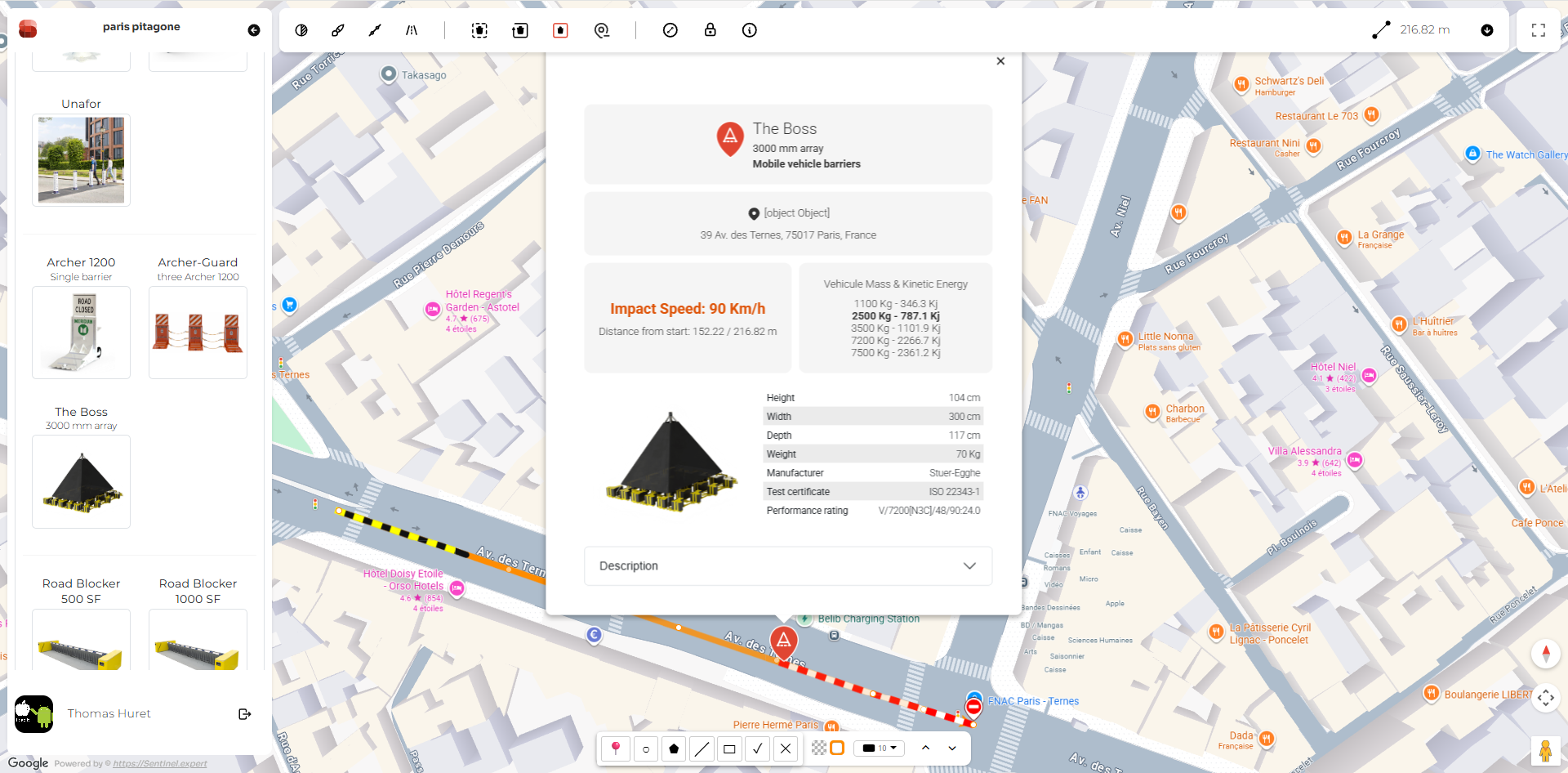This screenshot has width=1568, height=773.
Task: Toggle the padlock lock icon
Action: (710, 30)
